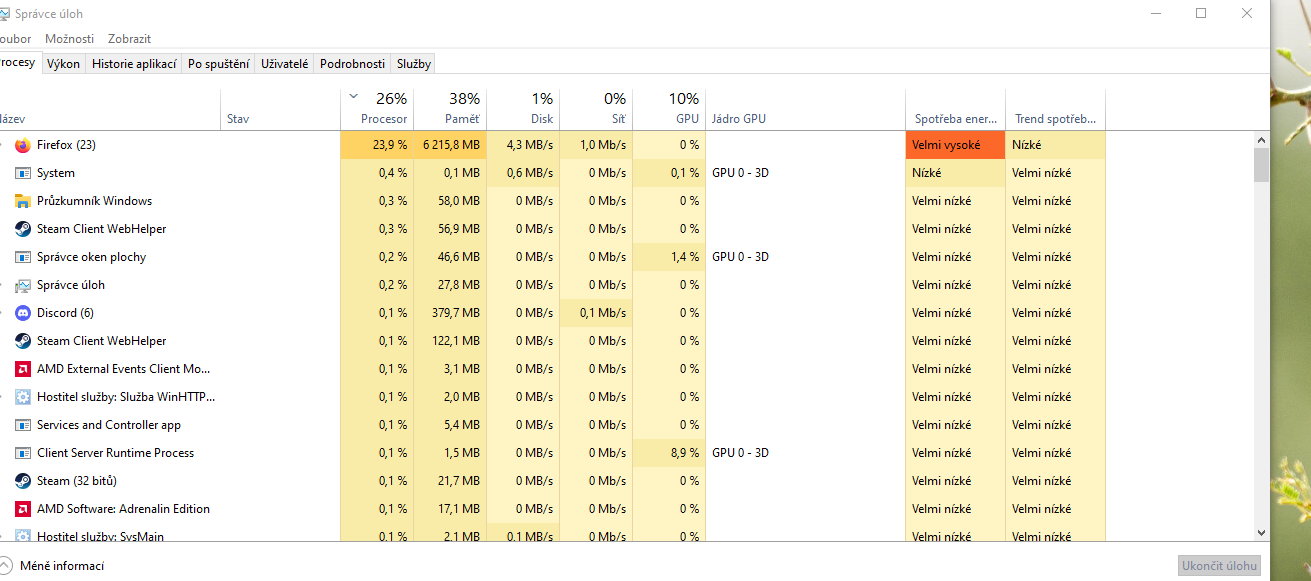The width and height of the screenshot is (1311, 581).
Task: Click the scroll down arrow of process list
Action: tap(1261, 533)
